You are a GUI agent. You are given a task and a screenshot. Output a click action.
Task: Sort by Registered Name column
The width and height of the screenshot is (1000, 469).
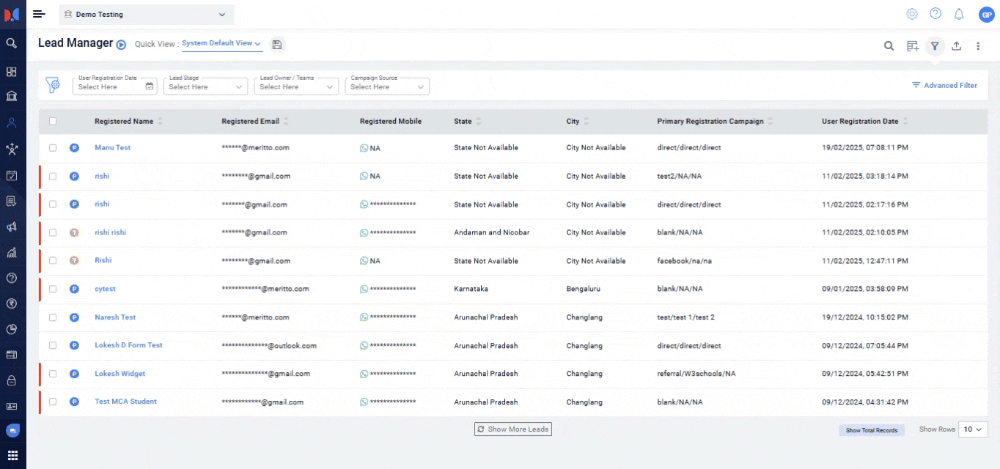(161, 121)
